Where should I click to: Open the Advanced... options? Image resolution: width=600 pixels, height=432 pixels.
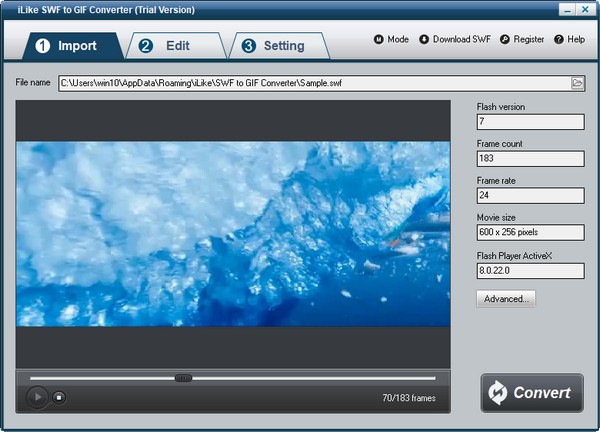coord(507,298)
